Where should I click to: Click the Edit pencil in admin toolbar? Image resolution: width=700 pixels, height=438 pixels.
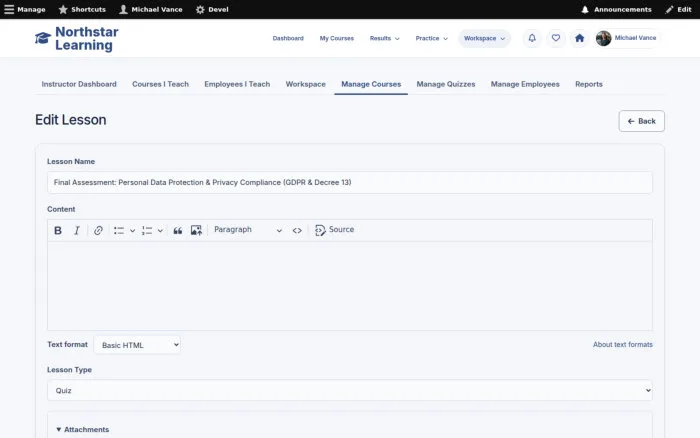click(678, 9)
